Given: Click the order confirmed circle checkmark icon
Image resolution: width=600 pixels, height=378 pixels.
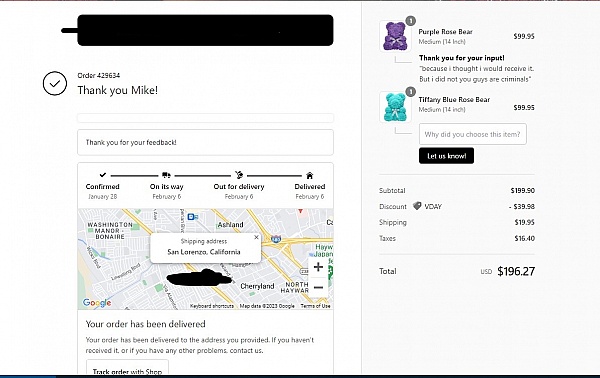Looking at the screenshot, I should 55,83.
